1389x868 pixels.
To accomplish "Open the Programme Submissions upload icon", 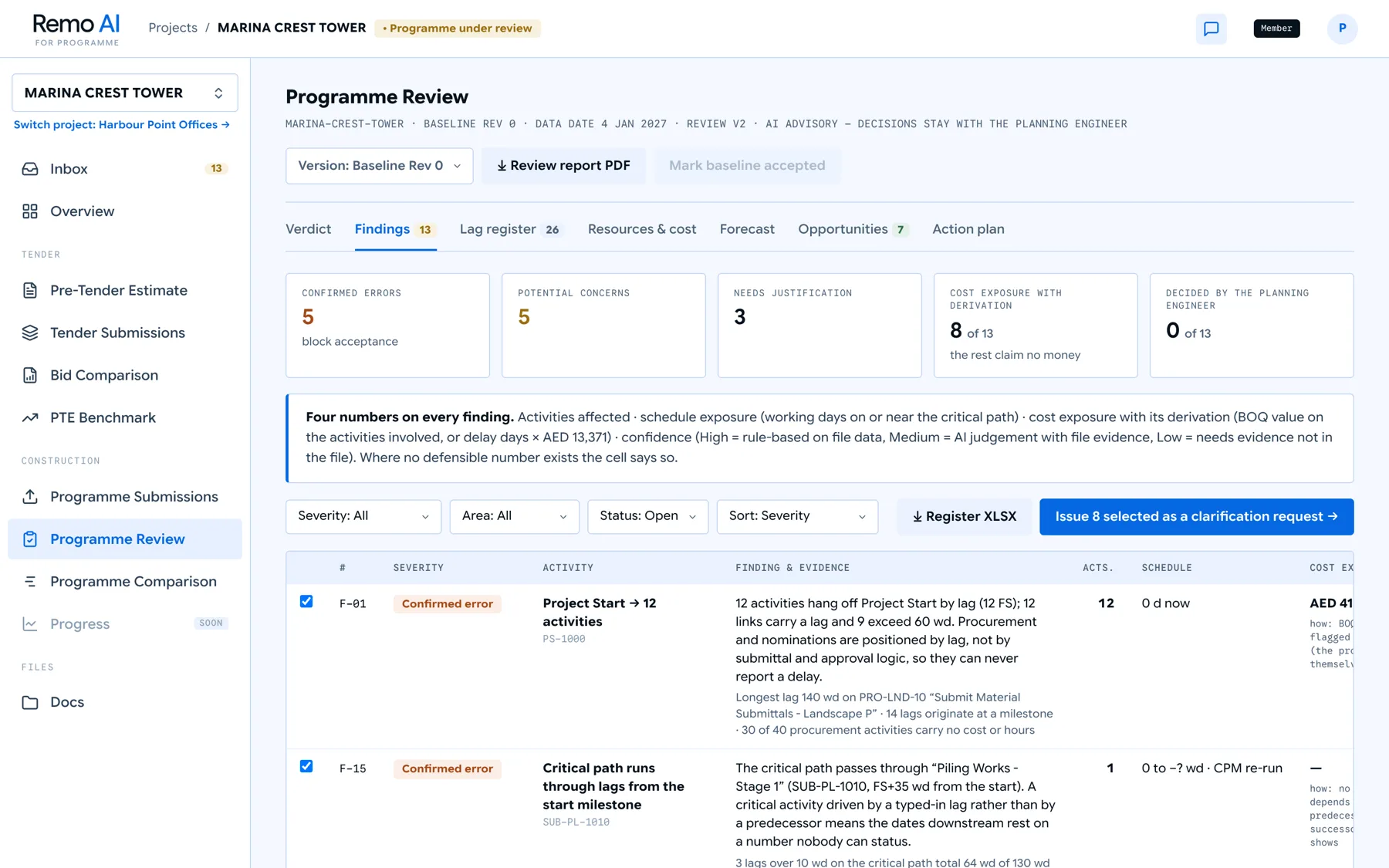I will pyautogui.click(x=30, y=497).
